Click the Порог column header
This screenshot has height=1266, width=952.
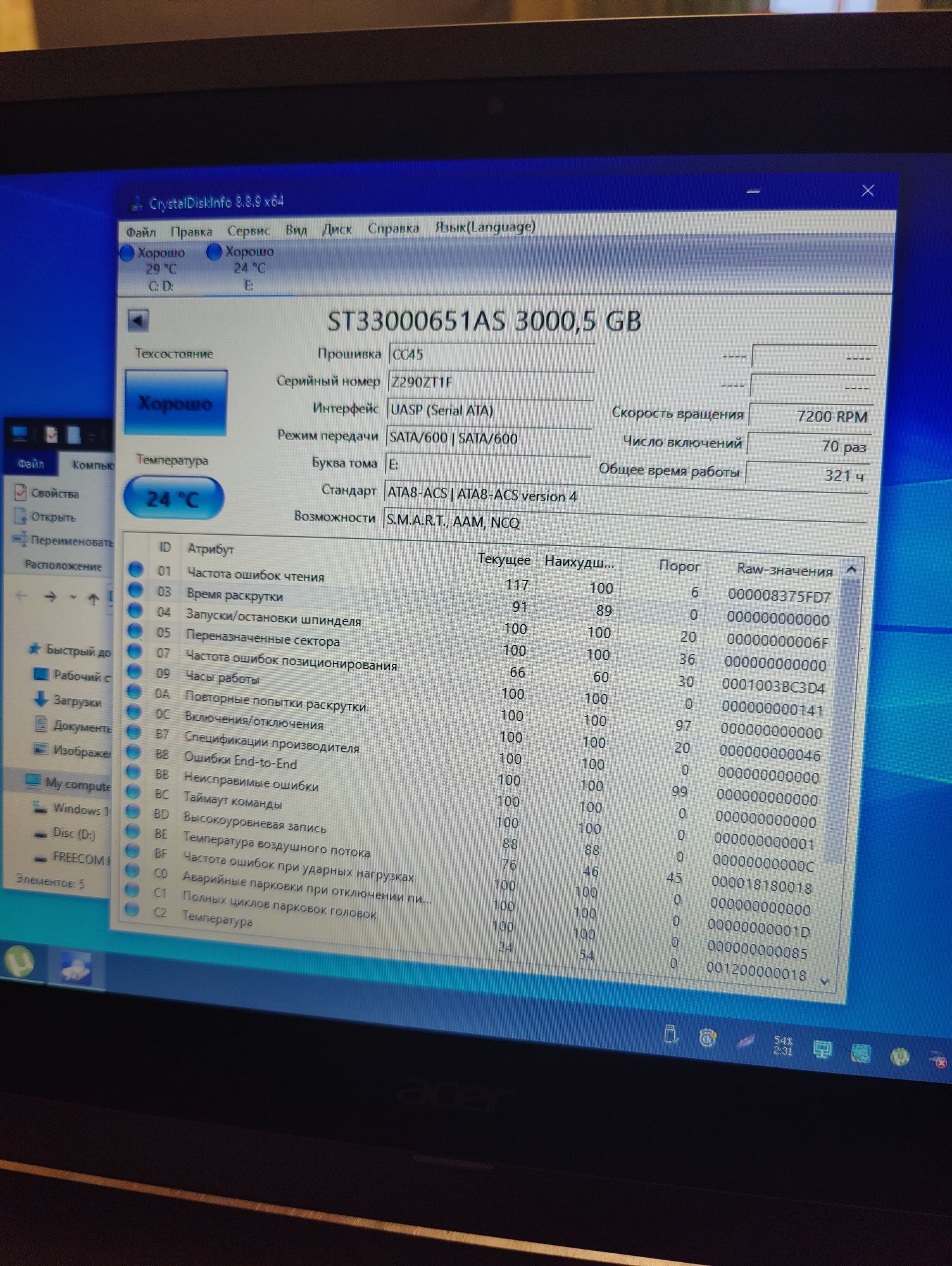679,565
